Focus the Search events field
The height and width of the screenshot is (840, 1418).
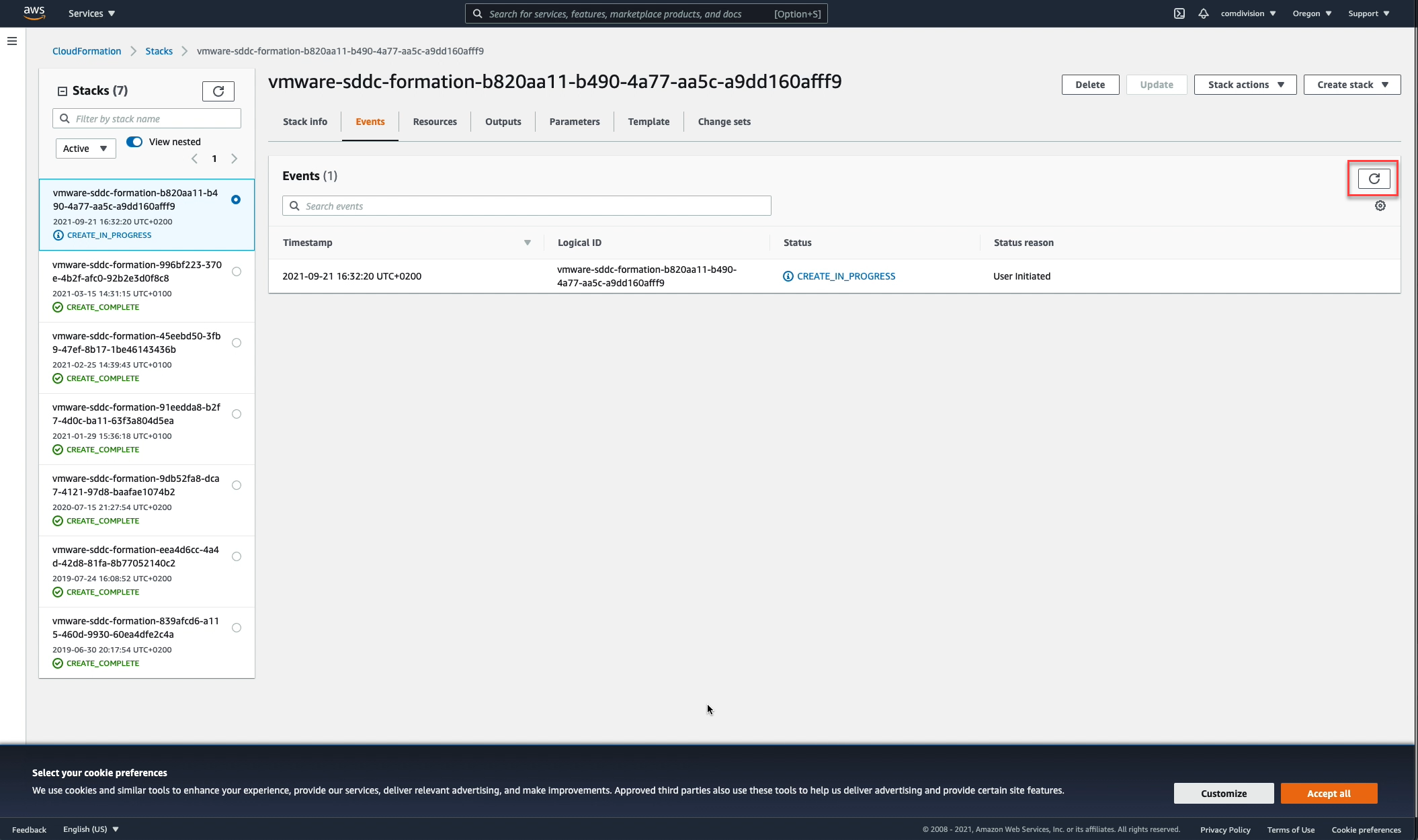pyautogui.click(x=527, y=206)
